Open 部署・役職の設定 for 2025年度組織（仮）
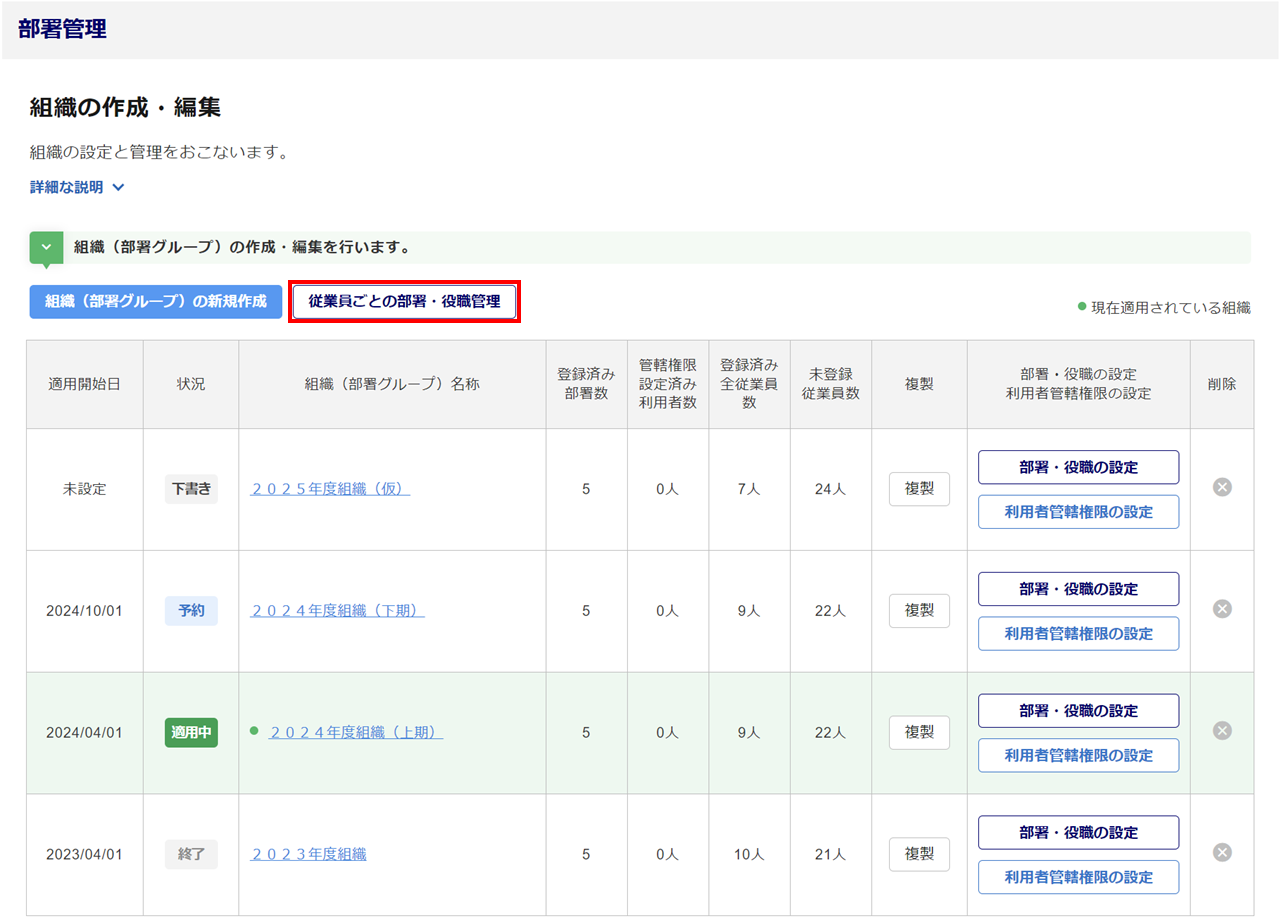The height and width of the screenshot is (921, 1282). (1078, 467)
